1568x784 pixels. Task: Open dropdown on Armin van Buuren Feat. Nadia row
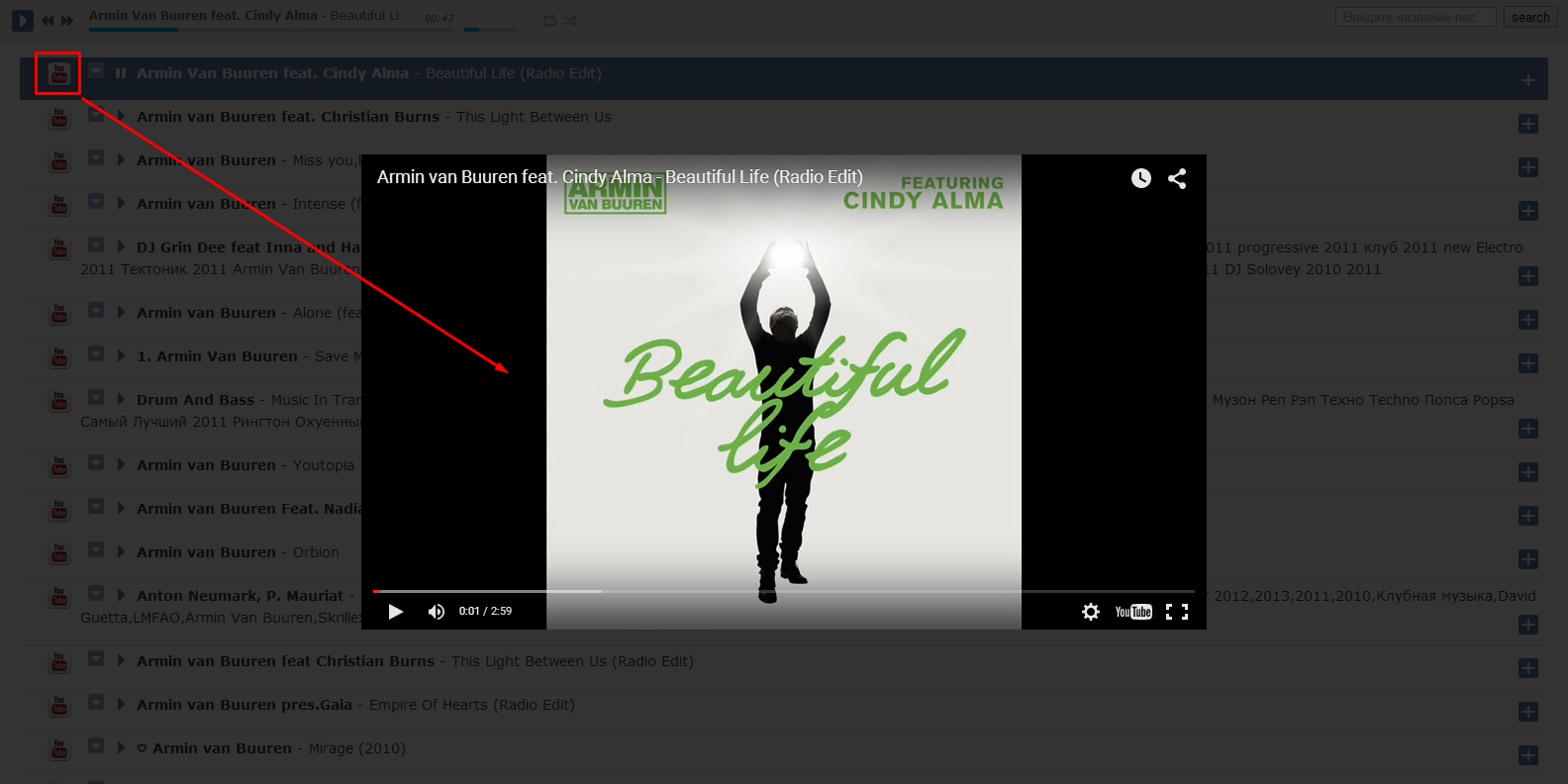coord(96,506)
